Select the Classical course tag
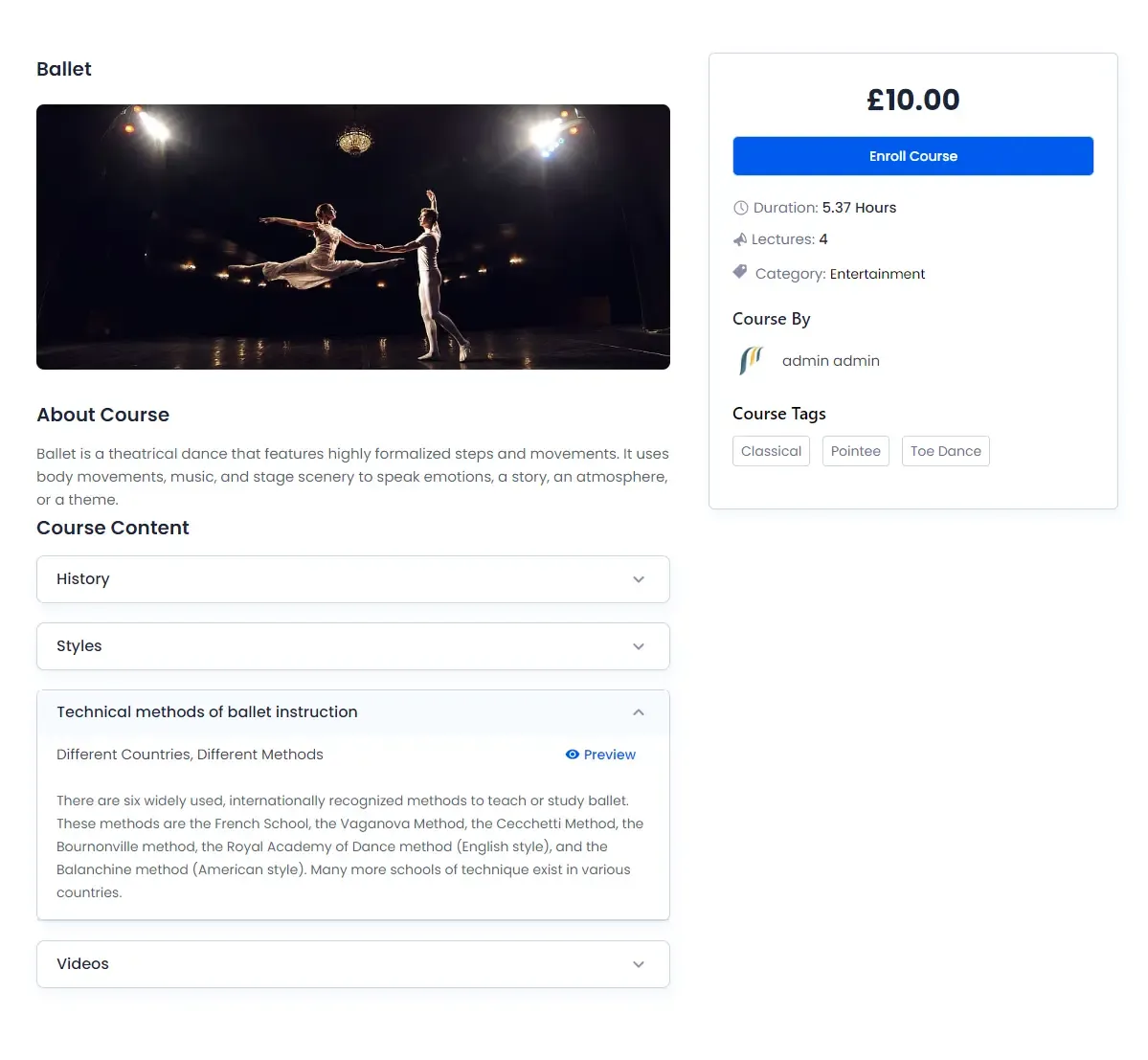 click(x=771, y=451)
